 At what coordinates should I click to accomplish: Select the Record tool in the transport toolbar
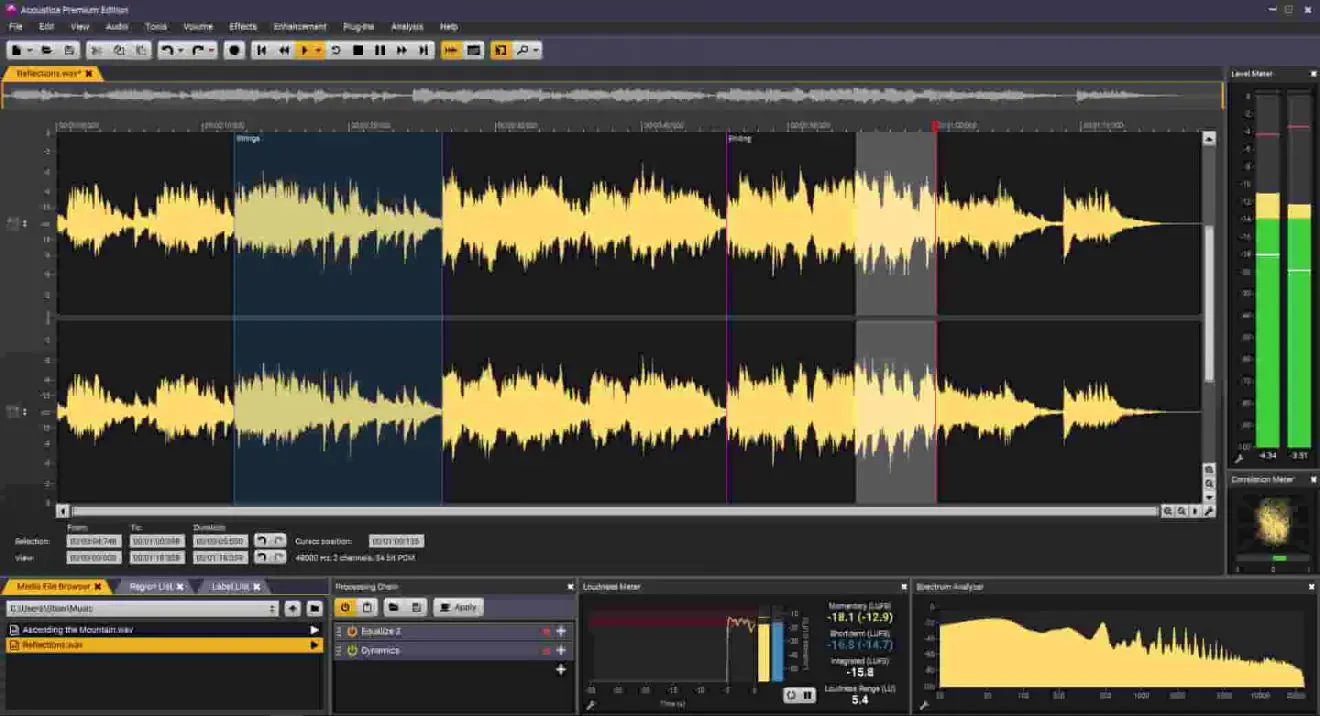pos(235,49)
